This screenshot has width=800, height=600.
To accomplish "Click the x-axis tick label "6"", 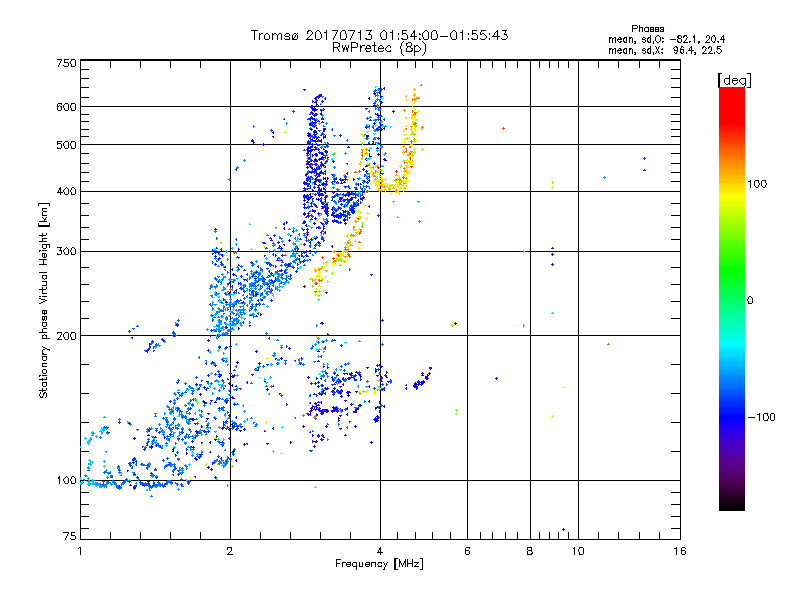I will [467, 551].
